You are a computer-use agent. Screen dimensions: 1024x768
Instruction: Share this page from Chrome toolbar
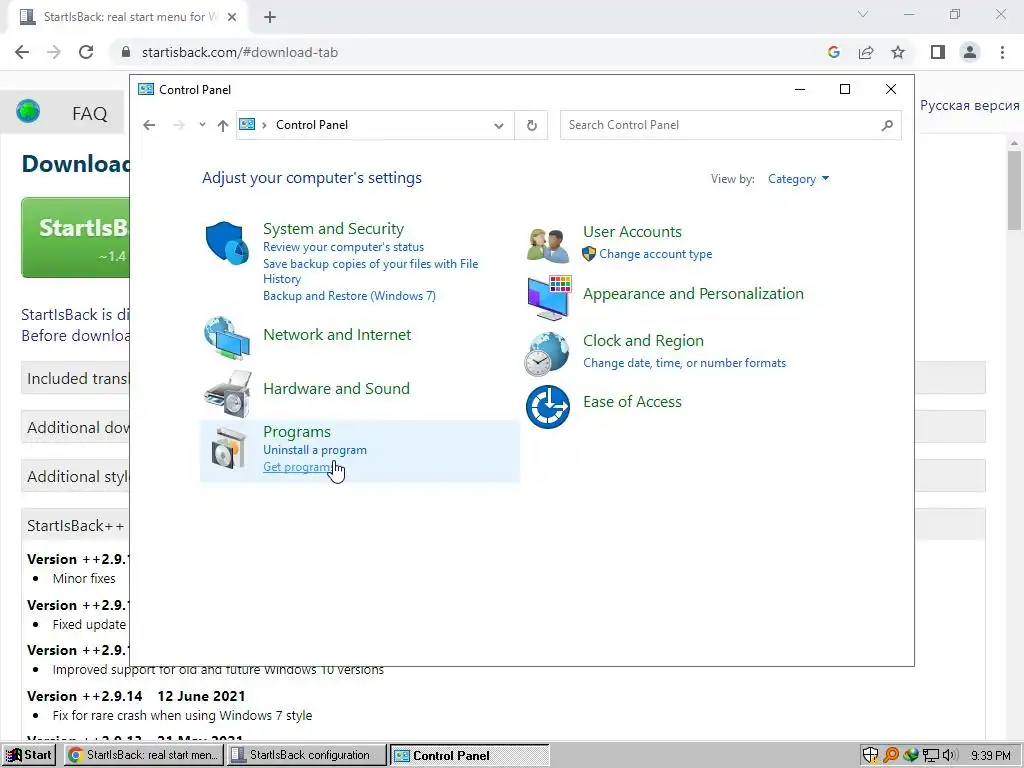click(x=866, y=52)
